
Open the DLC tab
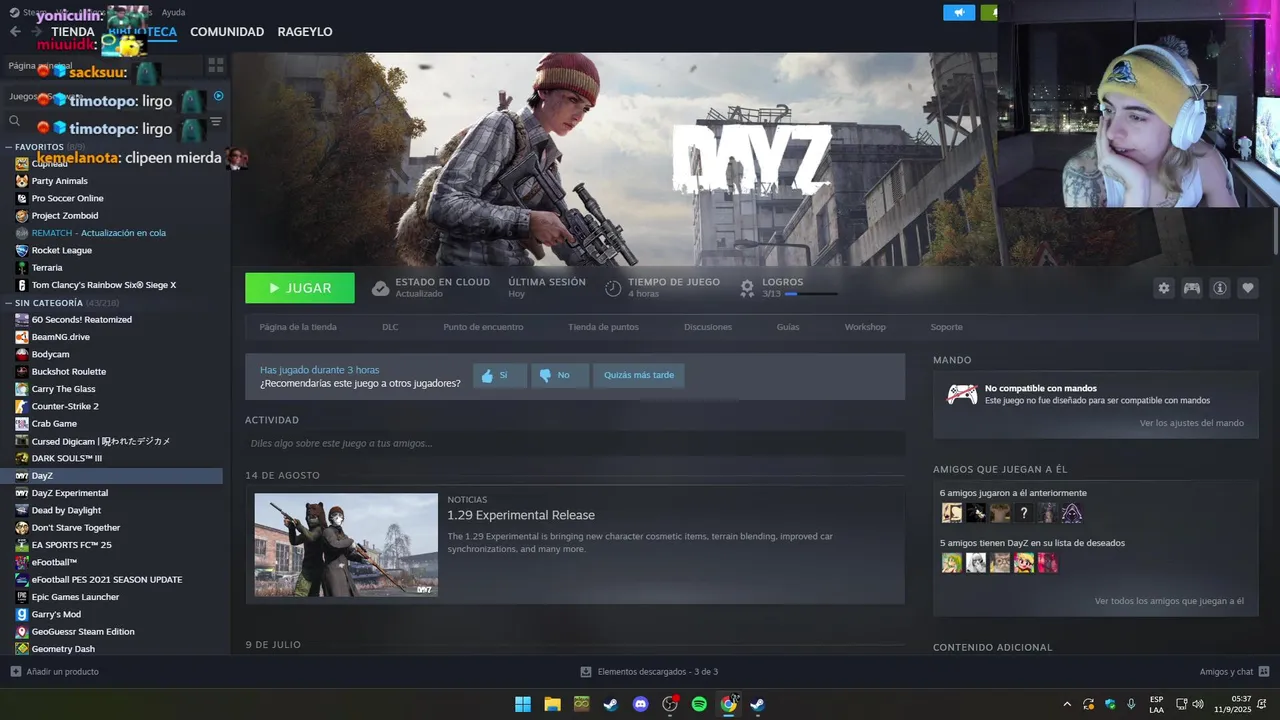[390, 327]
